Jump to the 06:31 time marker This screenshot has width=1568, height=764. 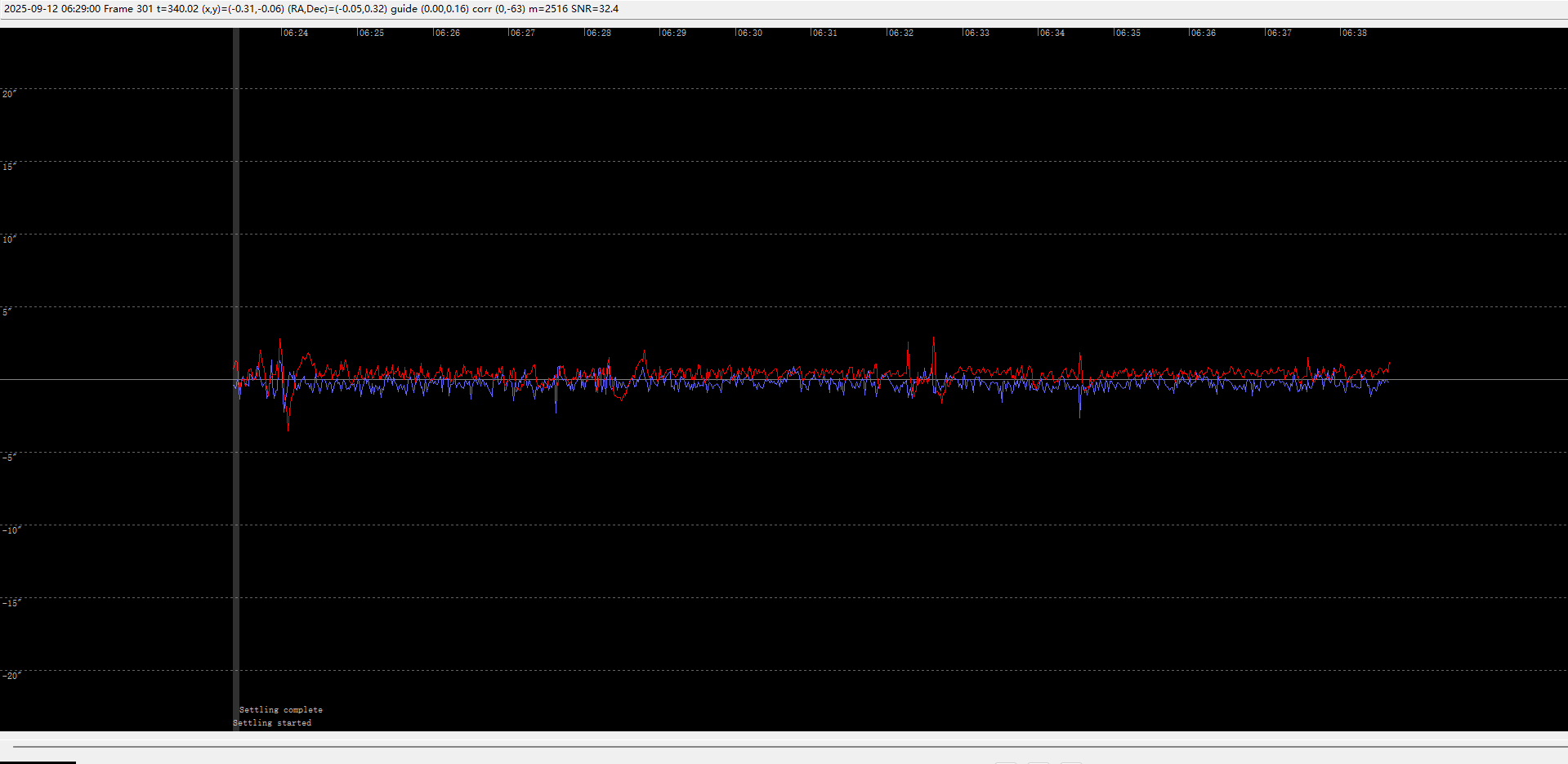click(x=824, y=34)
